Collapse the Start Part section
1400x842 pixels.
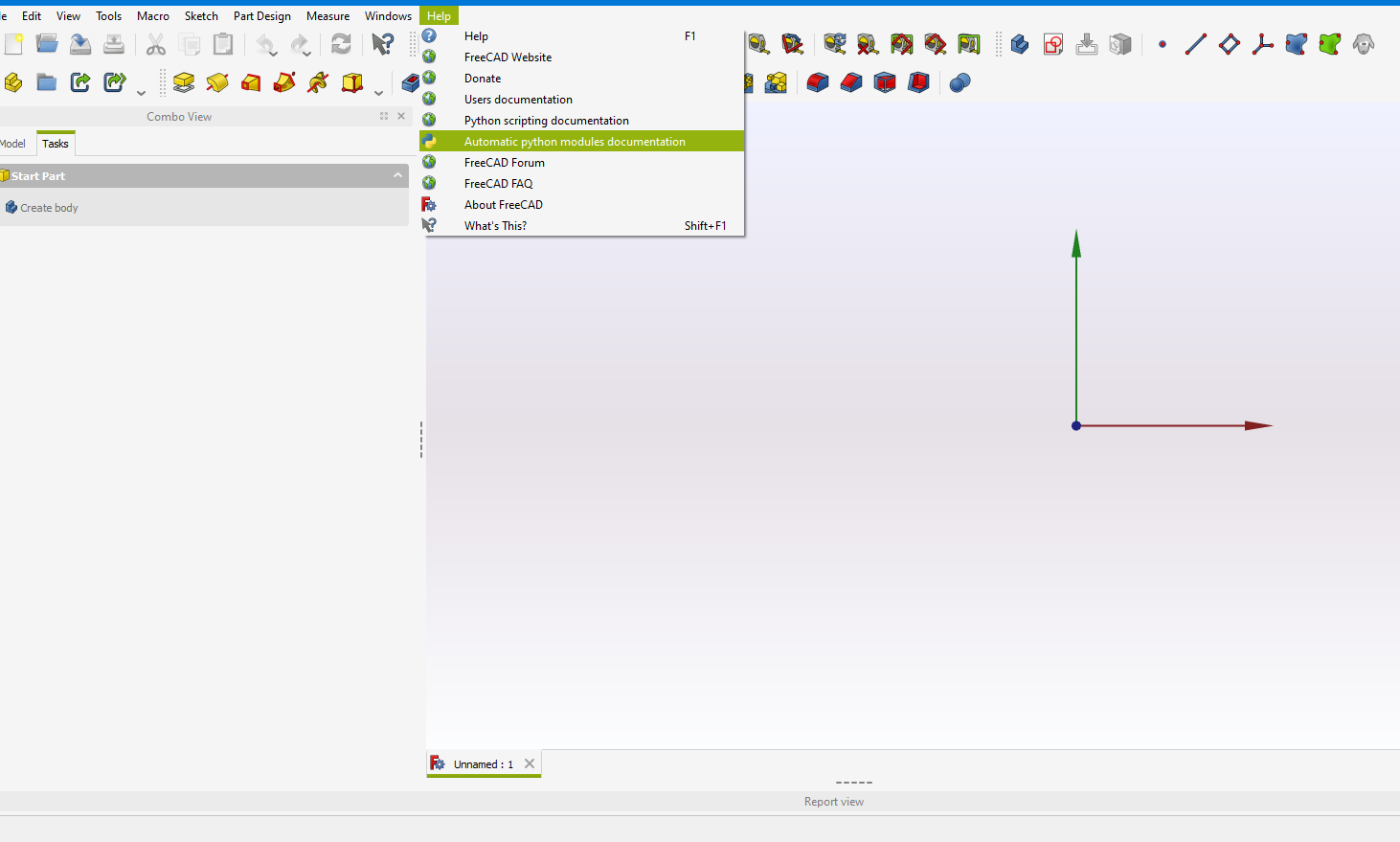(x=397, y=175)
